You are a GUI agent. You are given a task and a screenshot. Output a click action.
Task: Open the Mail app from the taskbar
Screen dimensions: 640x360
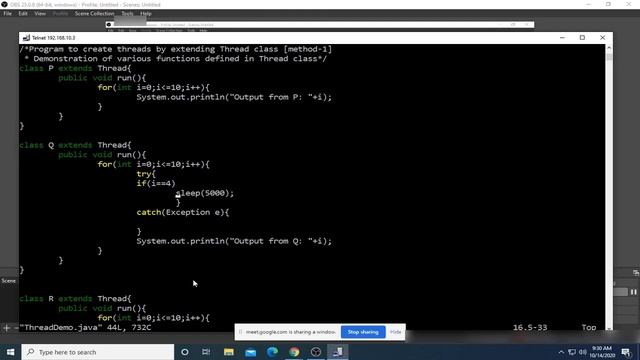pyautogui.click(x=251, y=352)
